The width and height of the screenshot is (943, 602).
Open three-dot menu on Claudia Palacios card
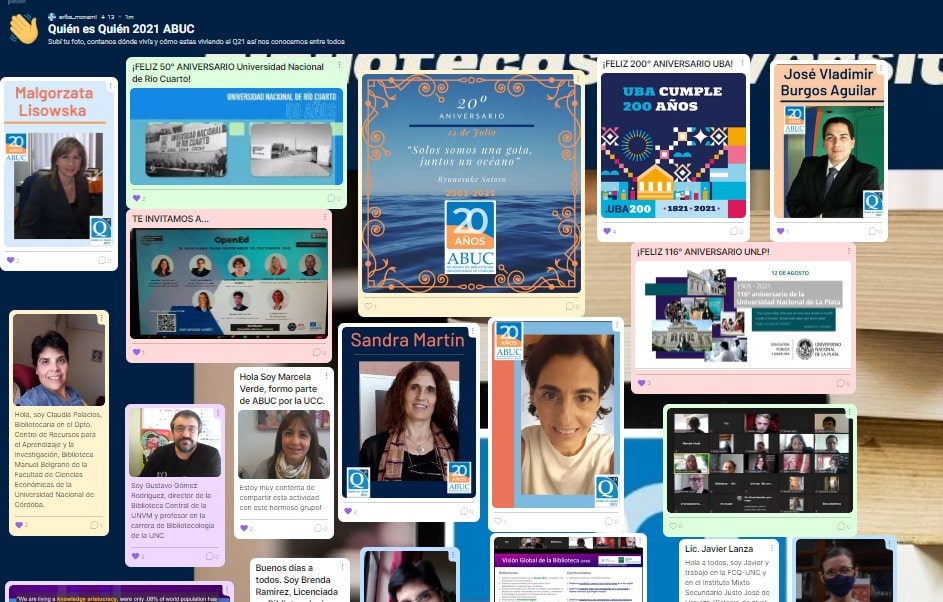(x=102, y=318)
